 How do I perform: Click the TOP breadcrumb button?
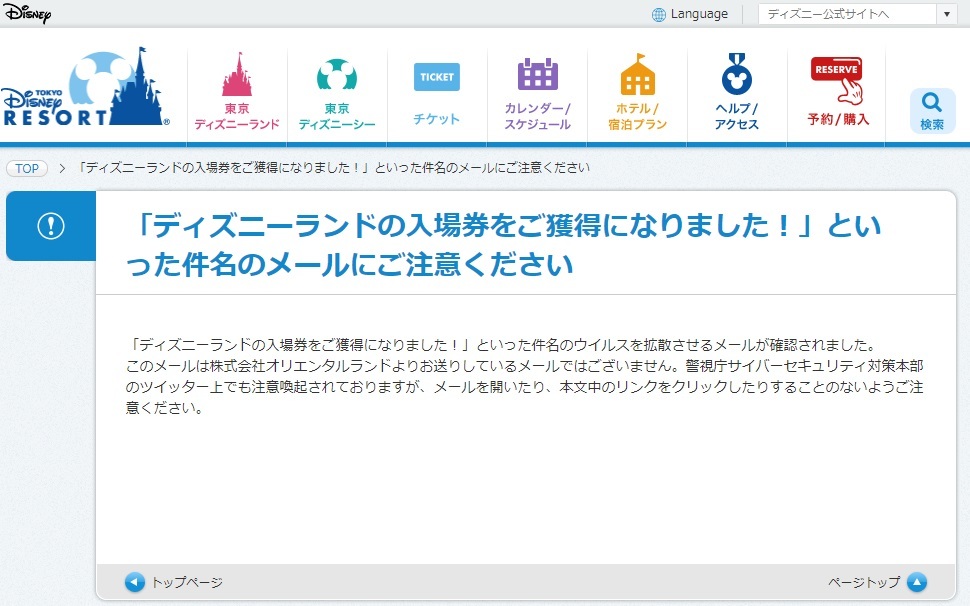[27, 168]
